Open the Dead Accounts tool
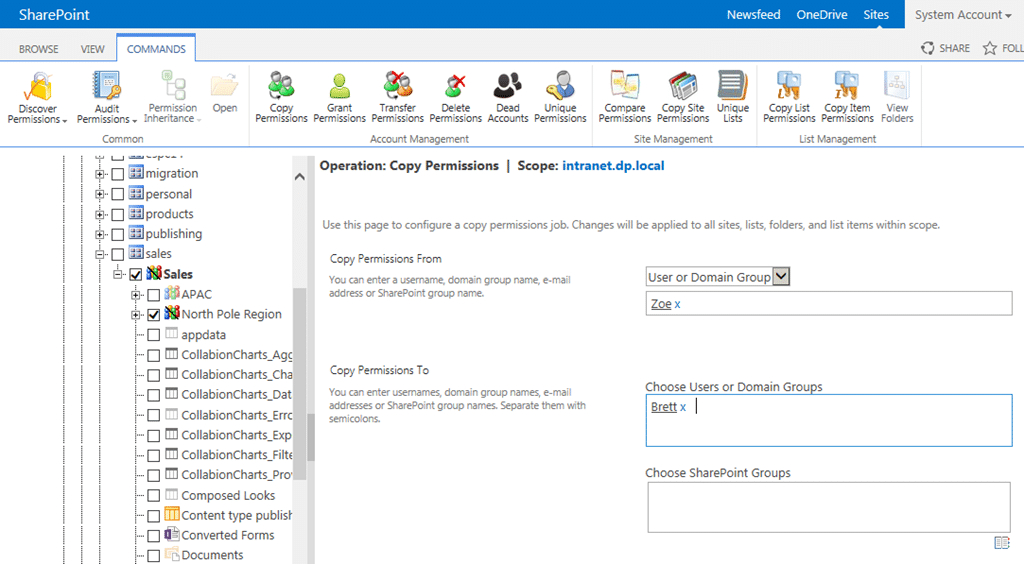This screenshot has height=564, width=1024. 507,86
